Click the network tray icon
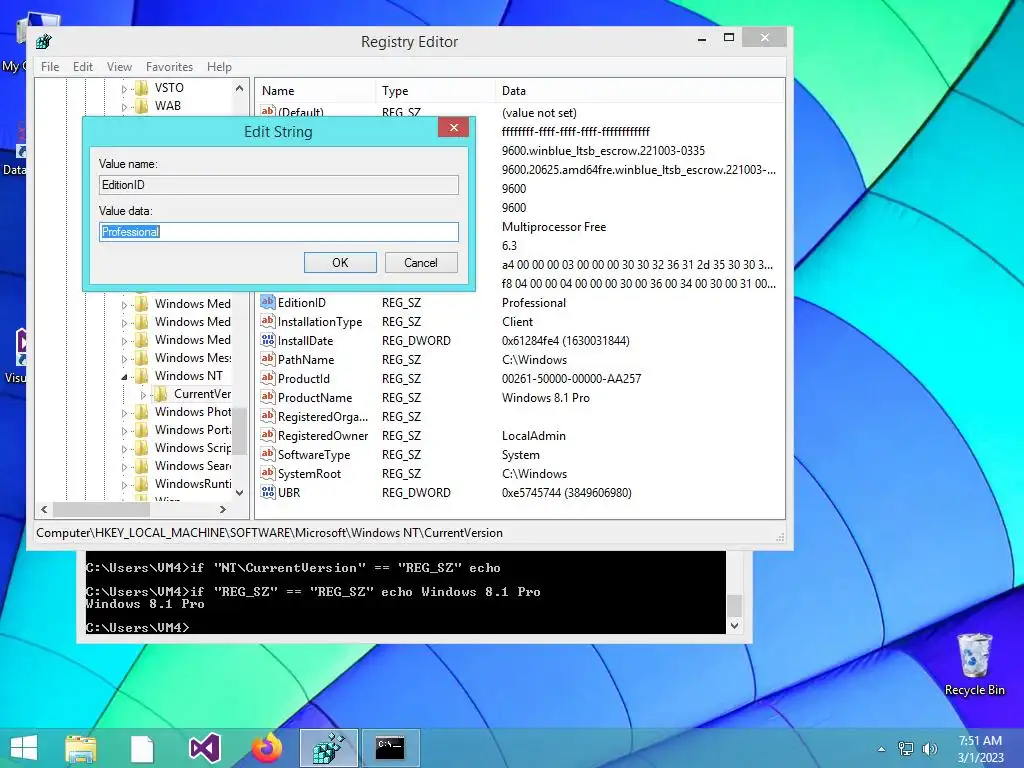The image size is (1024, 768). (x=905, y=748)
